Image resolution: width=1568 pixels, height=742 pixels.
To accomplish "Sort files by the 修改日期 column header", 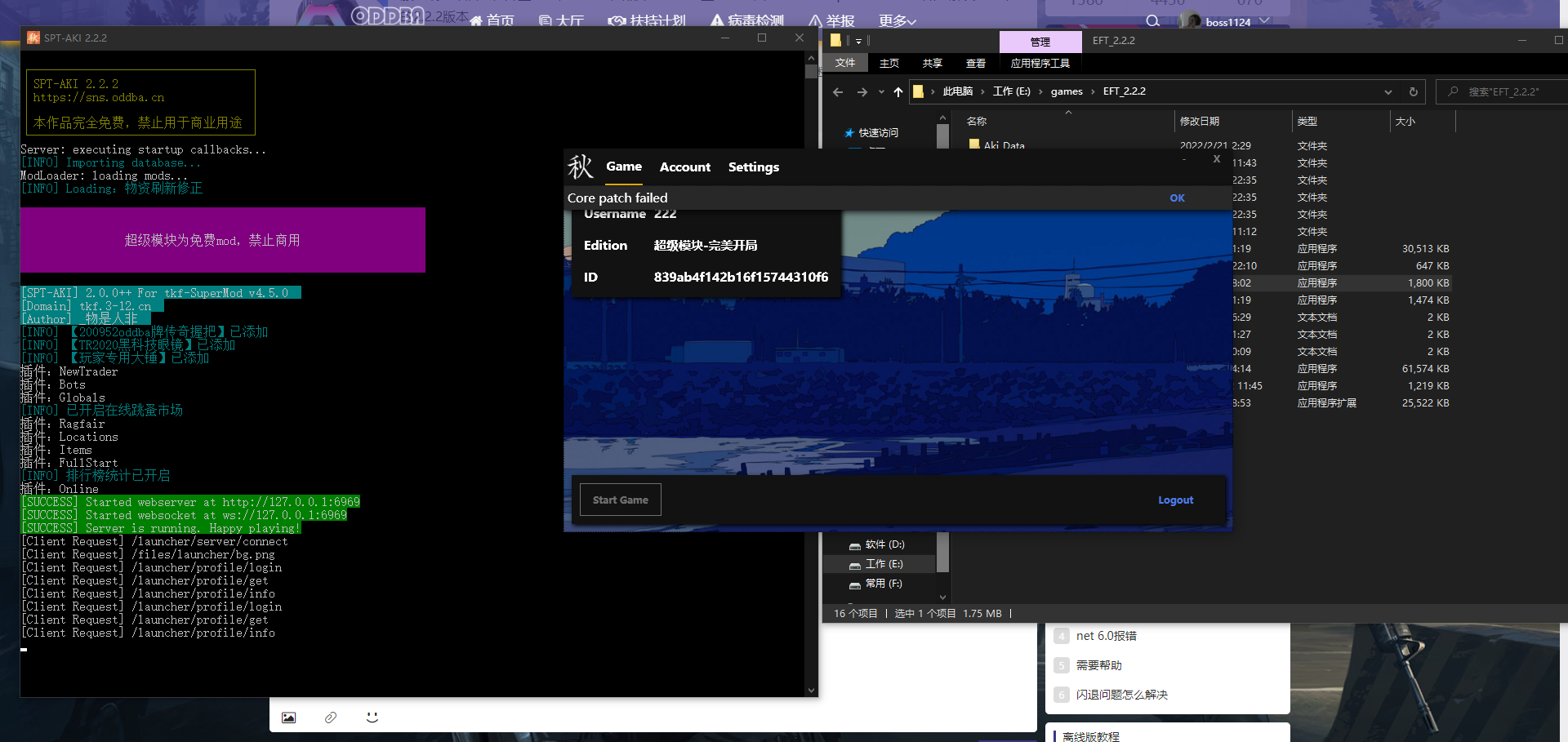I will [1200, 122].
